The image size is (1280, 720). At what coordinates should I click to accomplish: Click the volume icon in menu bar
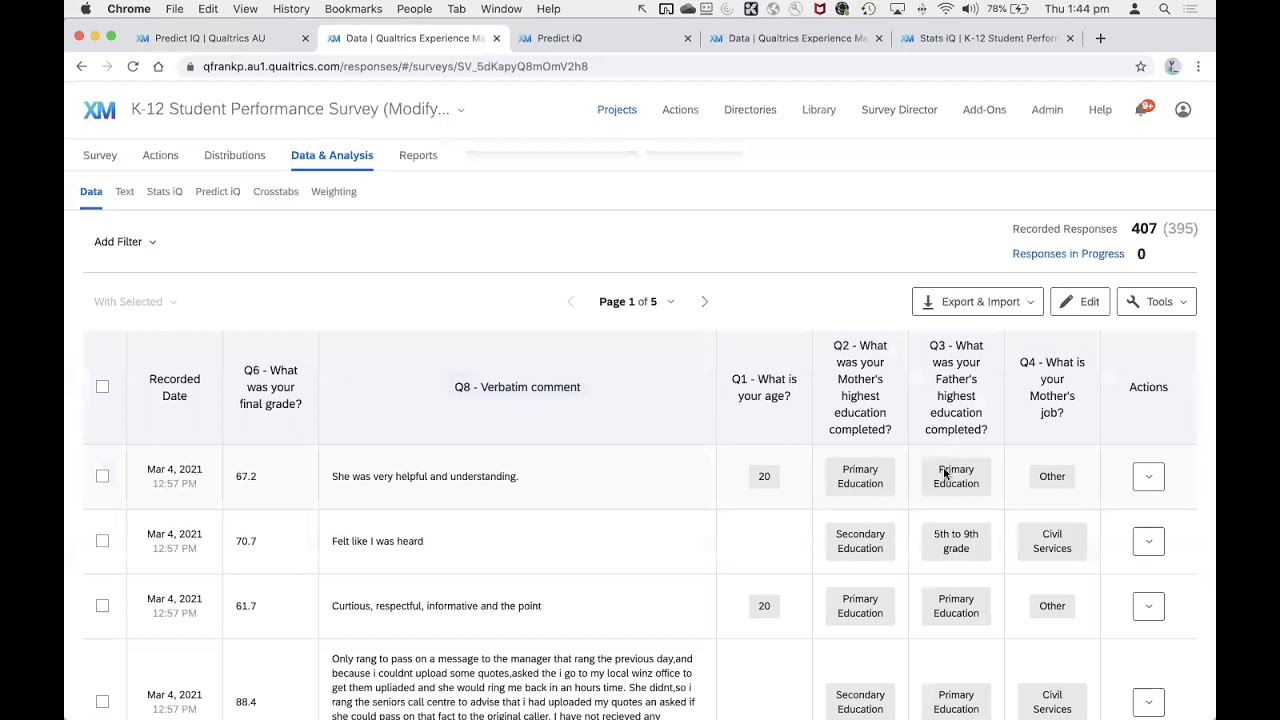[970, 9]
